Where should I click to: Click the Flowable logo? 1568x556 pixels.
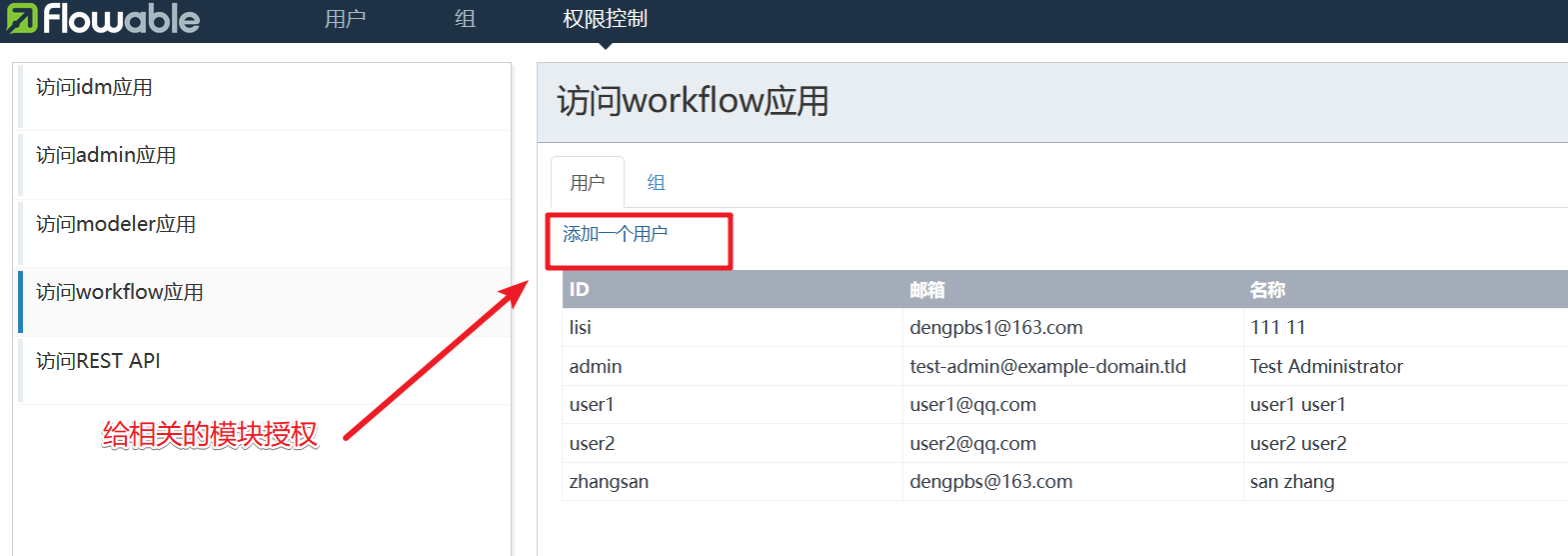click(103, 19)
